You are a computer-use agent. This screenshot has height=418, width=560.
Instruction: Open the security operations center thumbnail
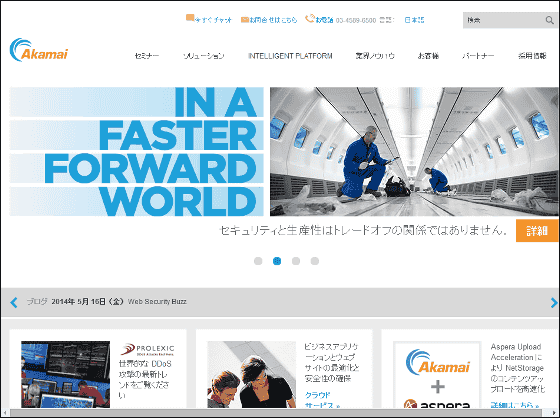tap(65, 374)
